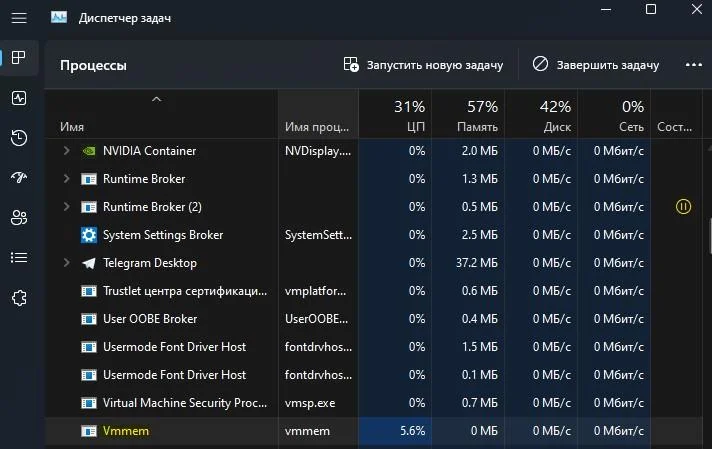Sort by the Диск 42% column header
This screenshot has width=712, height=449.
[x=541, y=116]
